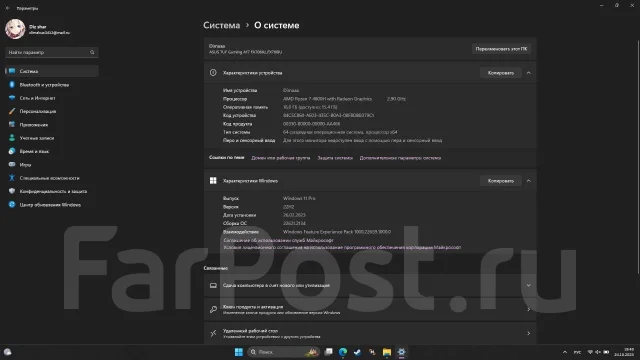Image resolution: width=640 pixels, height=360 pixels.
Task: Open Удаленный рабочий стол row
Action: click(370, 333)
